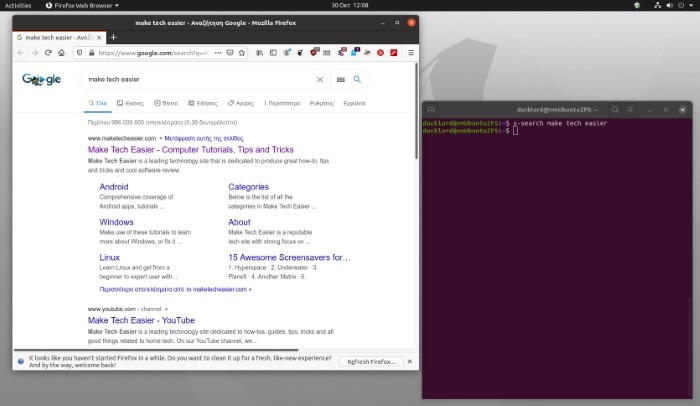Click the green shield tray icon
This screenshot has width=700, height=406.
(637, 5)
